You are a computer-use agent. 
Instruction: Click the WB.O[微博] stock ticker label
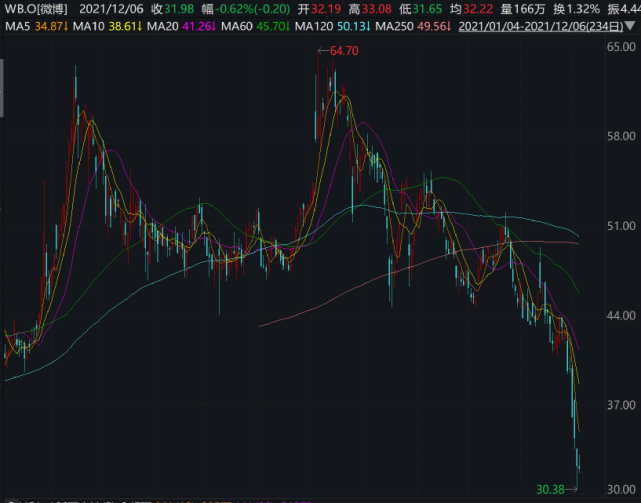tap(36, 9)
